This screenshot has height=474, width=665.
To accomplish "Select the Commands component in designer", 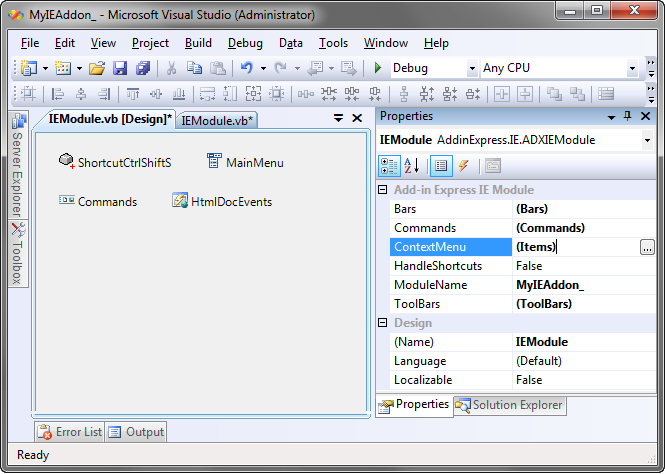I will pyautogui.click(x=98, y=201).
